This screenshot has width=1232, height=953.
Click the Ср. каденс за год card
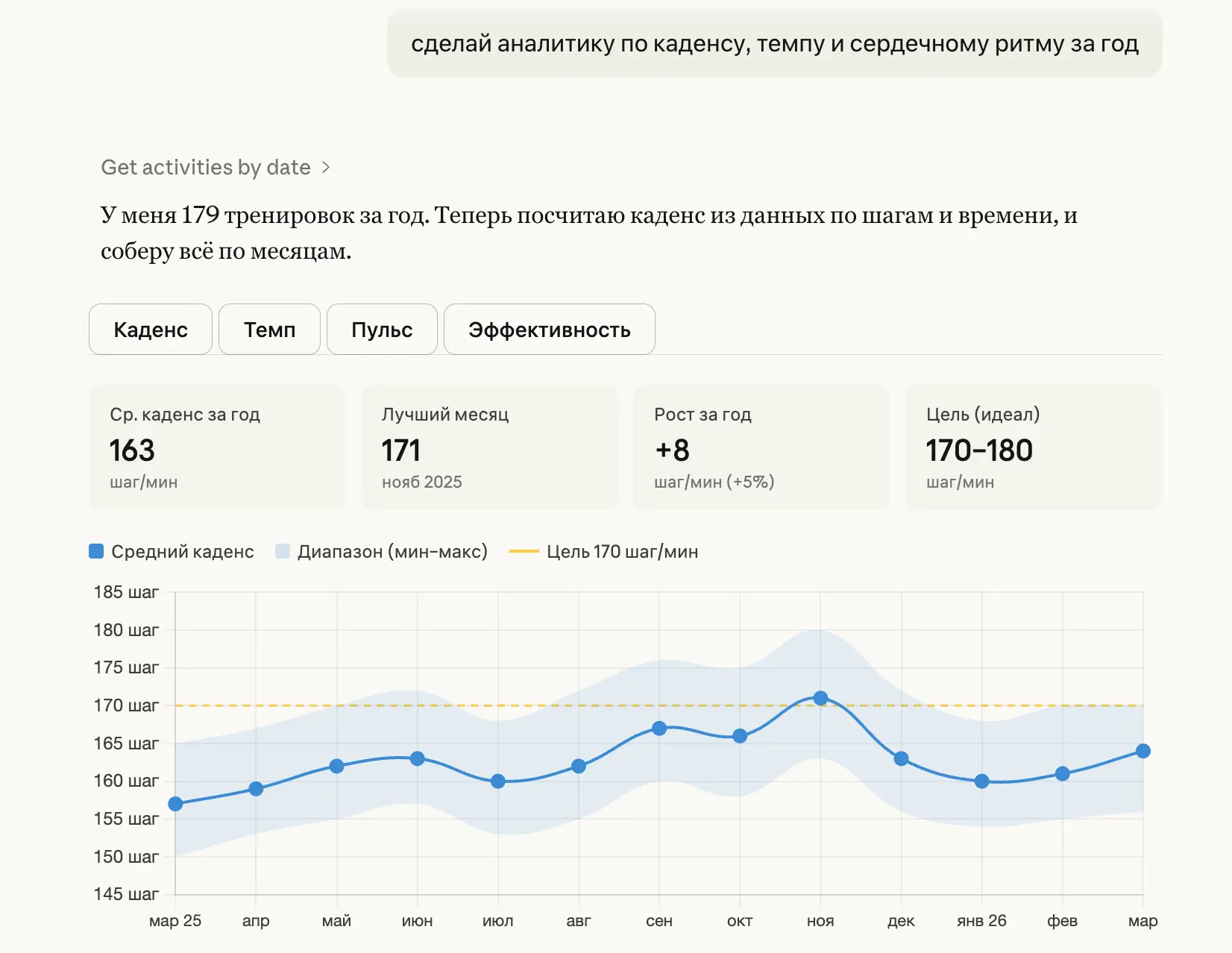(217, 447)
